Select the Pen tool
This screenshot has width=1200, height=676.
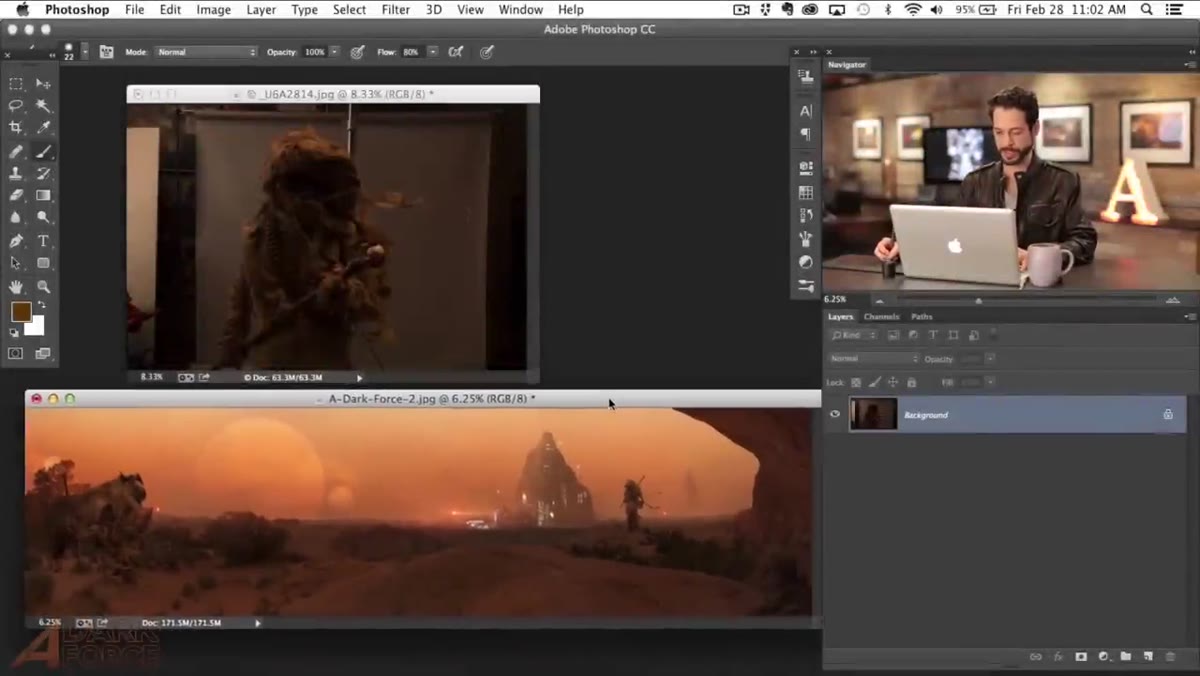click(x=16, y=241)
